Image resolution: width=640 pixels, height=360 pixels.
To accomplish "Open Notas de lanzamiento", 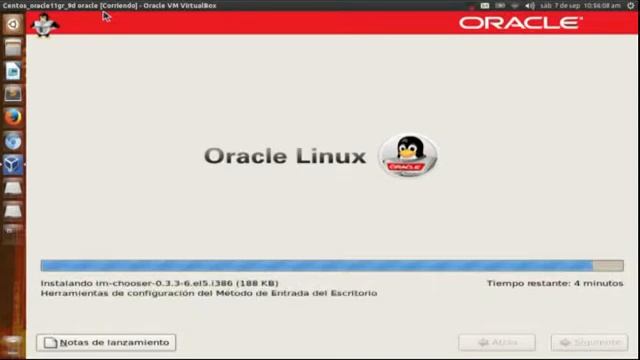I will tap(106, 342).
